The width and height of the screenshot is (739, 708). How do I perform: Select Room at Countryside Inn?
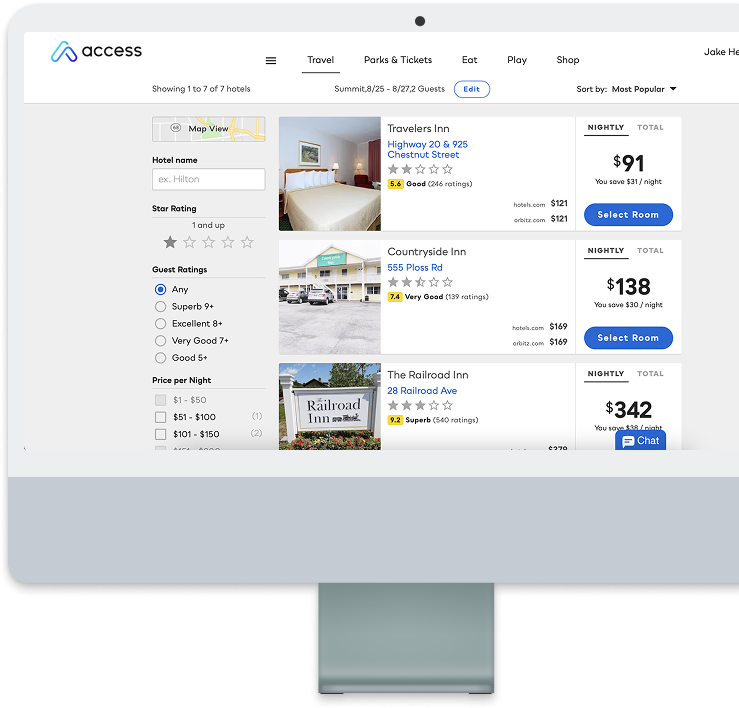[x=628, y=338]
